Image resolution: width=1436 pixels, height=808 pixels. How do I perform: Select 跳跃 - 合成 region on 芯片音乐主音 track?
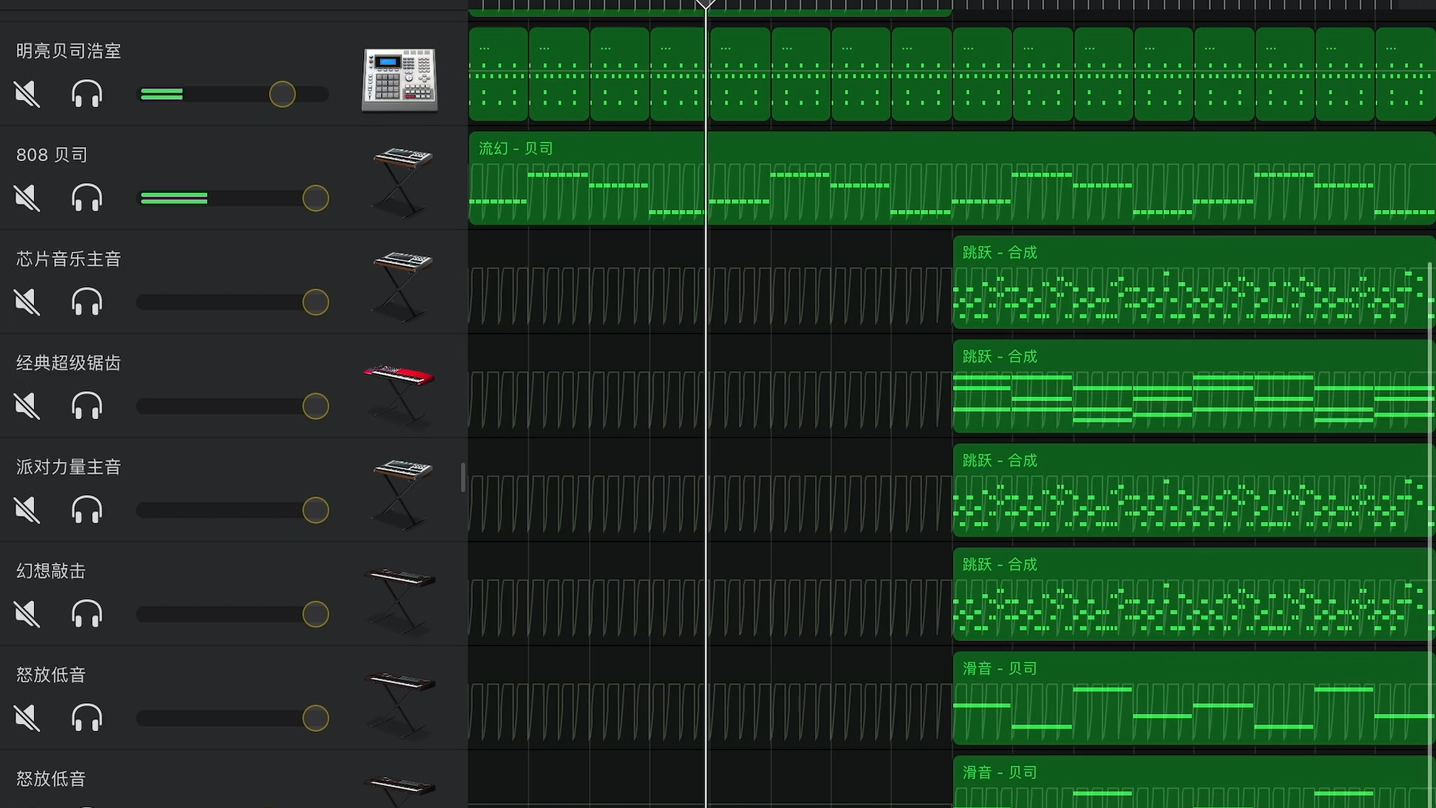[x=1194, y=282]
